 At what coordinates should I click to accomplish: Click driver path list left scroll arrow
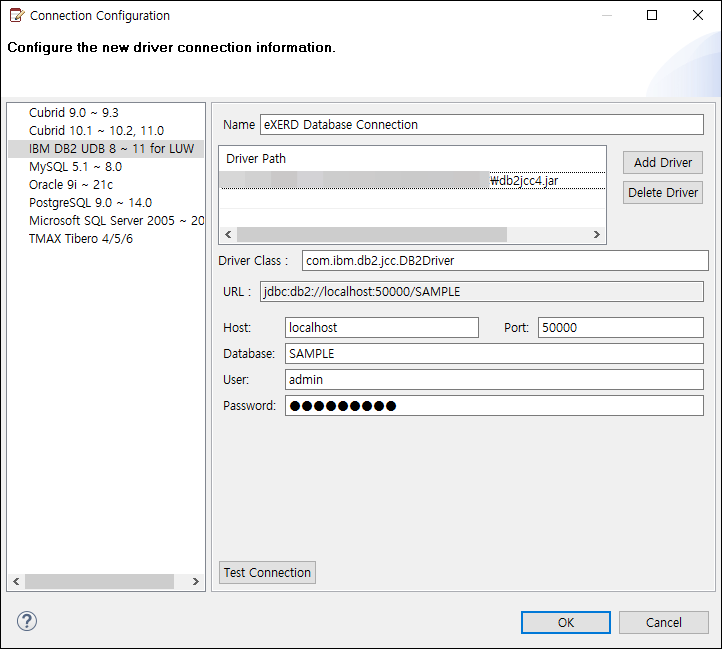click(228, 234)
